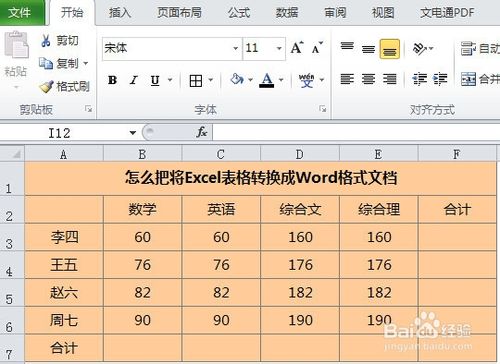Toggle Underline formatting
The height and width of the screenshot is (364, 500).
coord(155,80)
